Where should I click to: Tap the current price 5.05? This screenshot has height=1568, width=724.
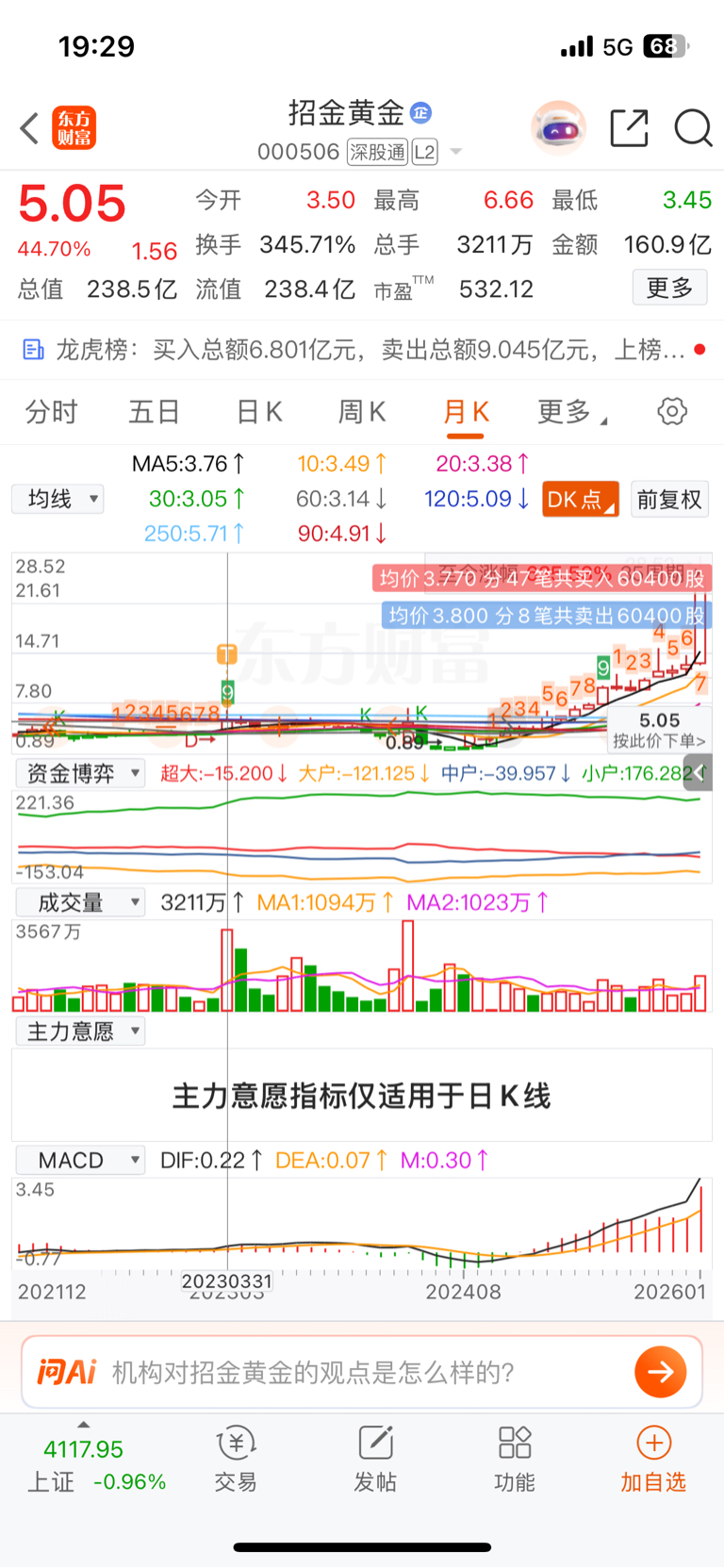pos(73,204)
